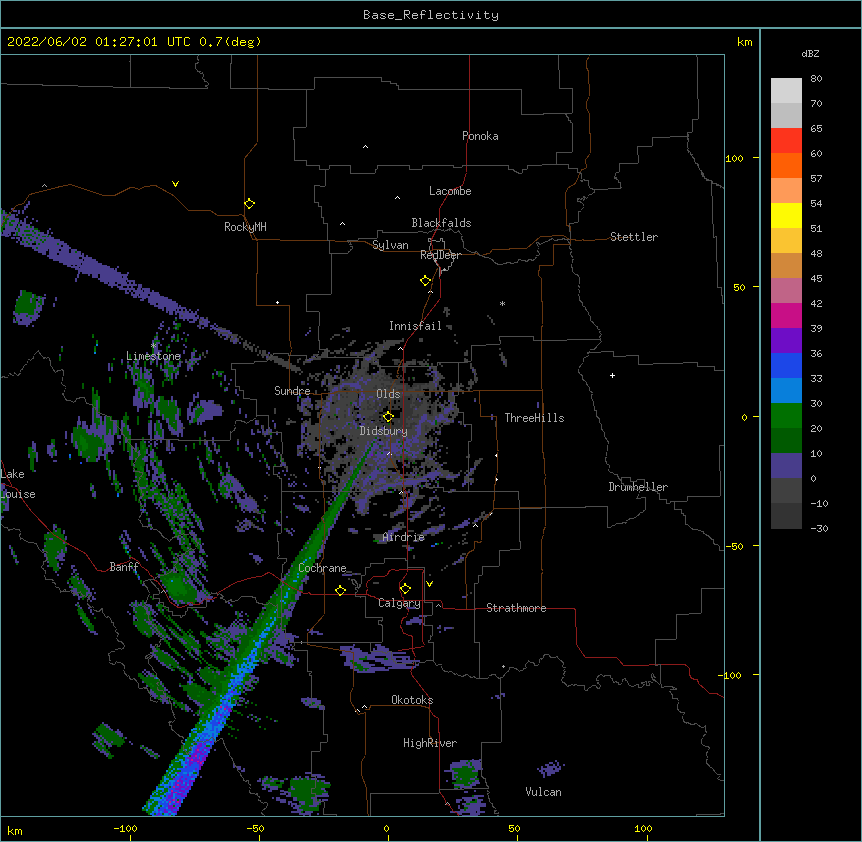Click the yellow station marker south of RedDeer

coord(426,281)
